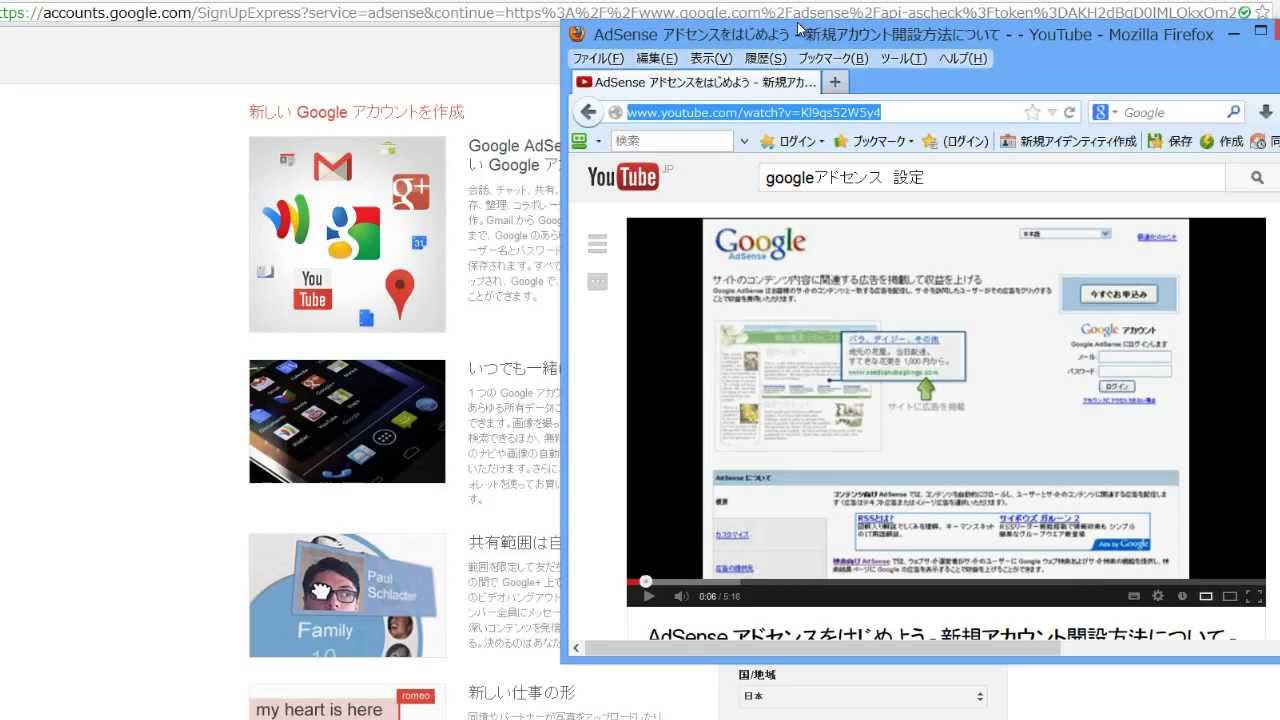Click the Watch Later clock icon
This screenshot has height=720, width=1280.
point(1182,596)
